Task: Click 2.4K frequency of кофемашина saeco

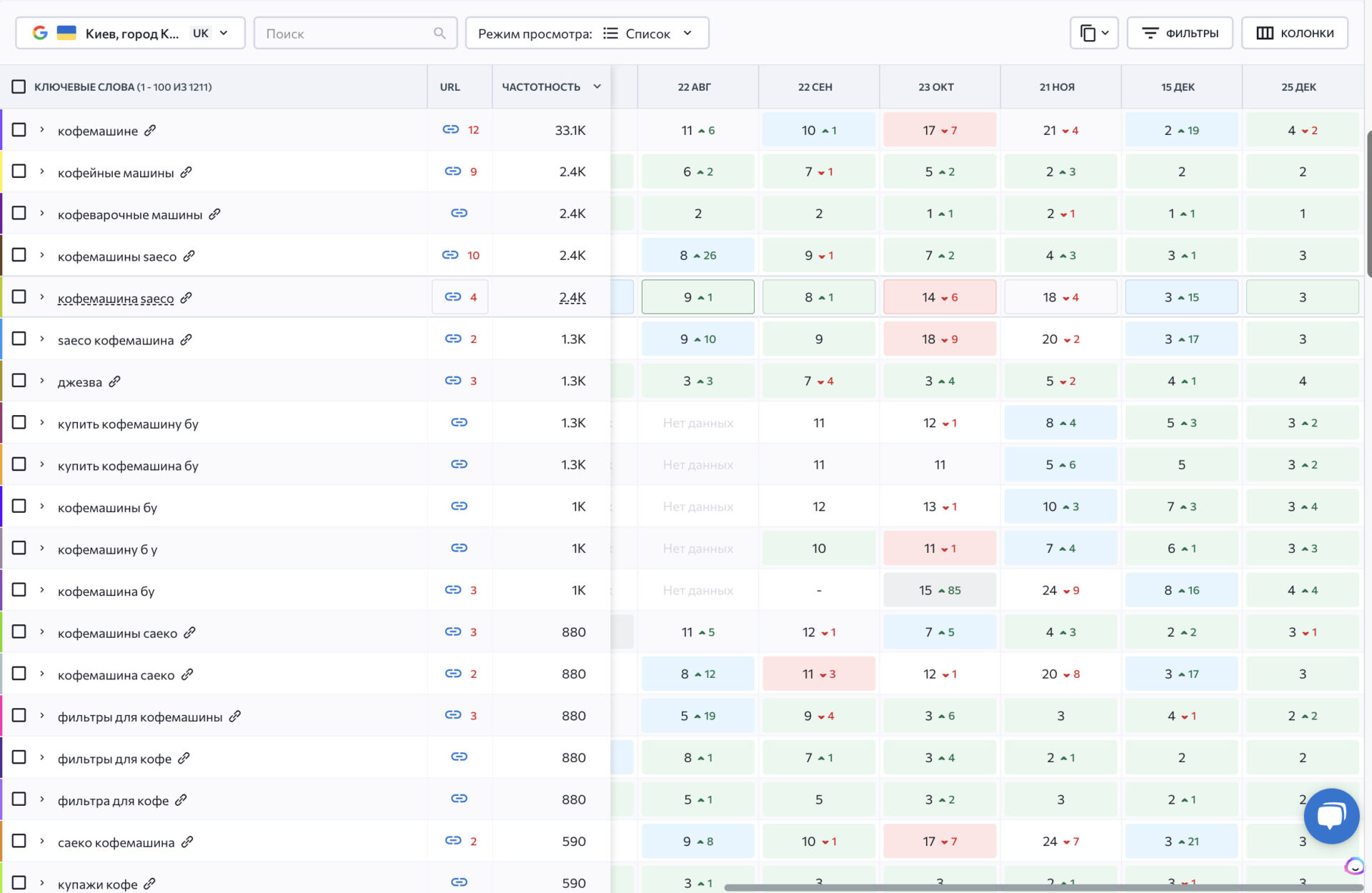Action: click(572, 297)
